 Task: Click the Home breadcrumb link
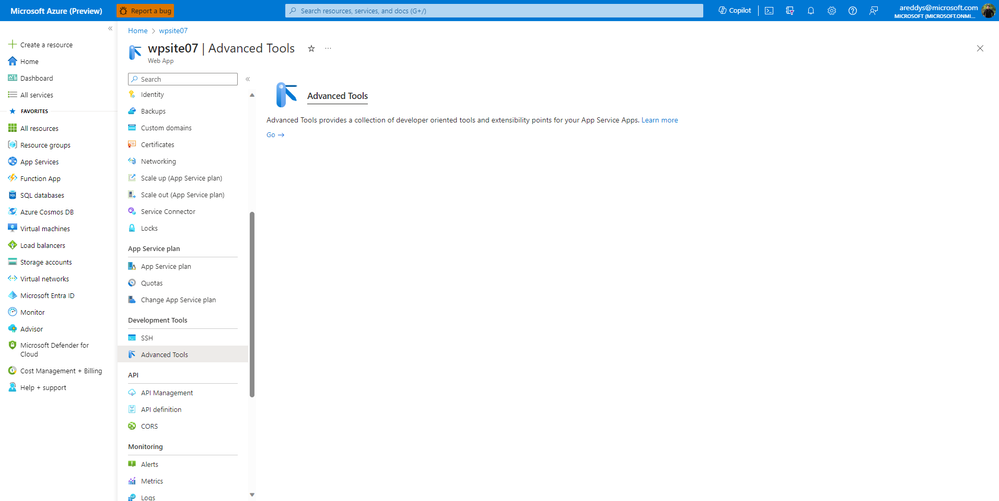pyautogui.click(x=138, y=31)
